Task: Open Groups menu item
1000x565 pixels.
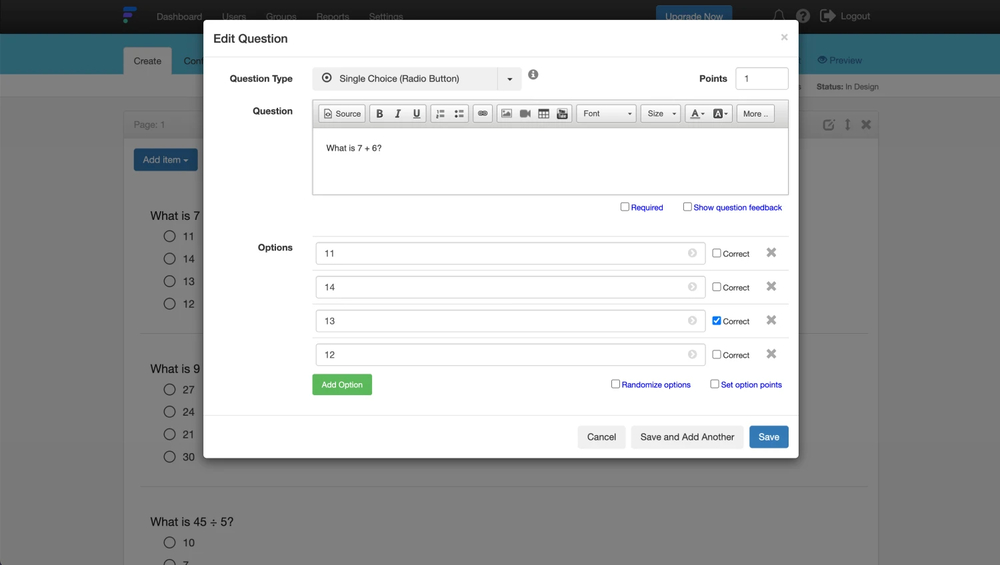Action: pyautogui.click(x=281, y=17)
